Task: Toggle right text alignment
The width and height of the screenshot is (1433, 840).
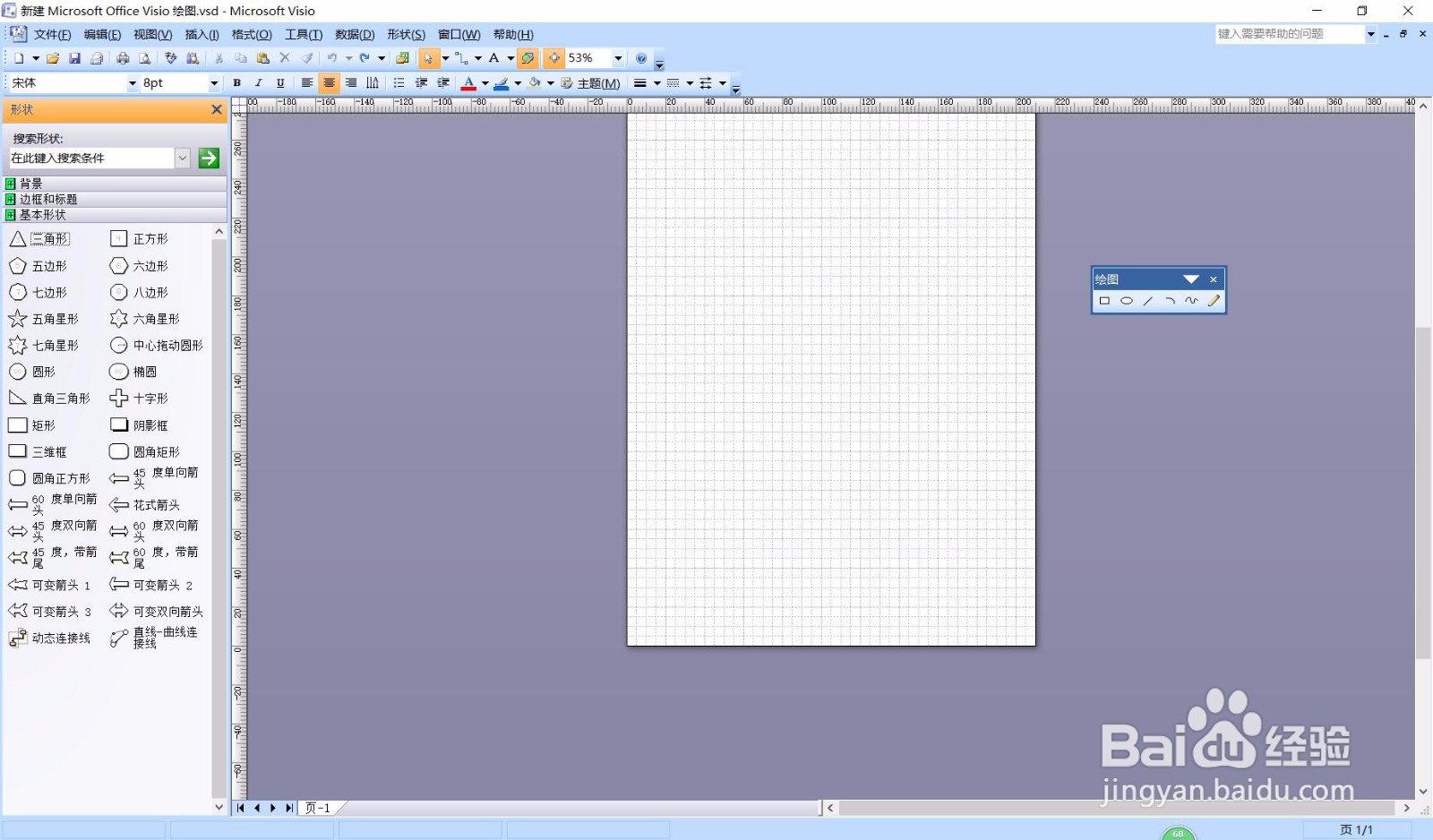Action: (351, 83)
